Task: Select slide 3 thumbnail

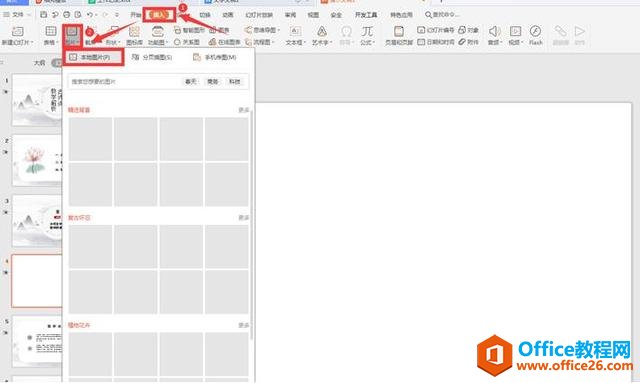Action: point(38,221)
